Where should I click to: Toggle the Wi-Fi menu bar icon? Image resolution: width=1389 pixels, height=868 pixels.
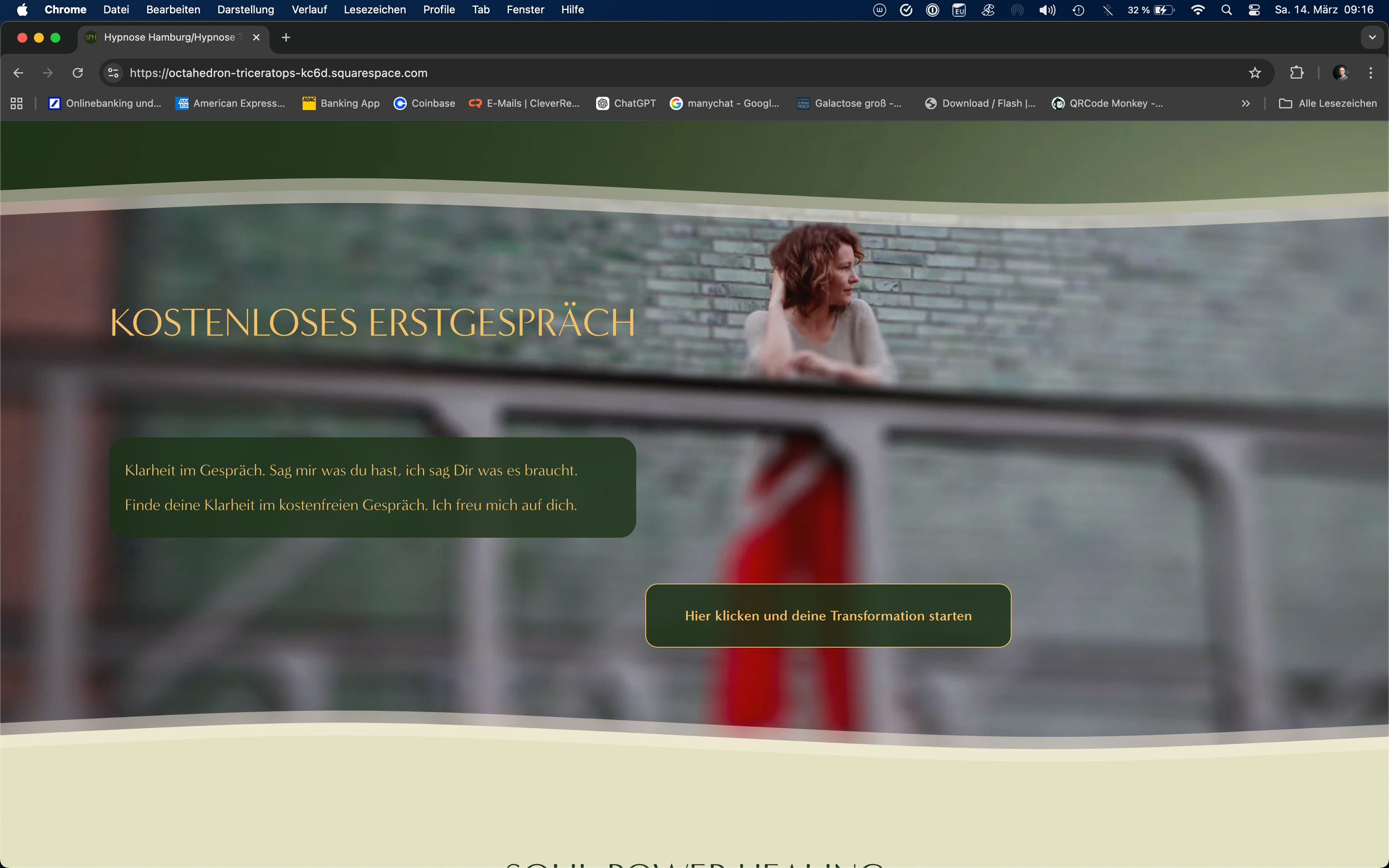(x=1198, y=10)
